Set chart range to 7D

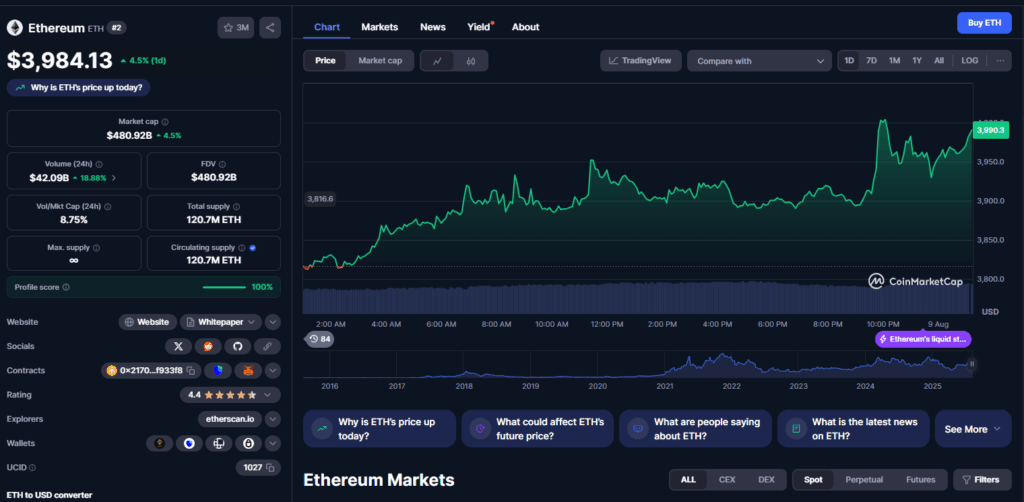click(x=871, y=61)
